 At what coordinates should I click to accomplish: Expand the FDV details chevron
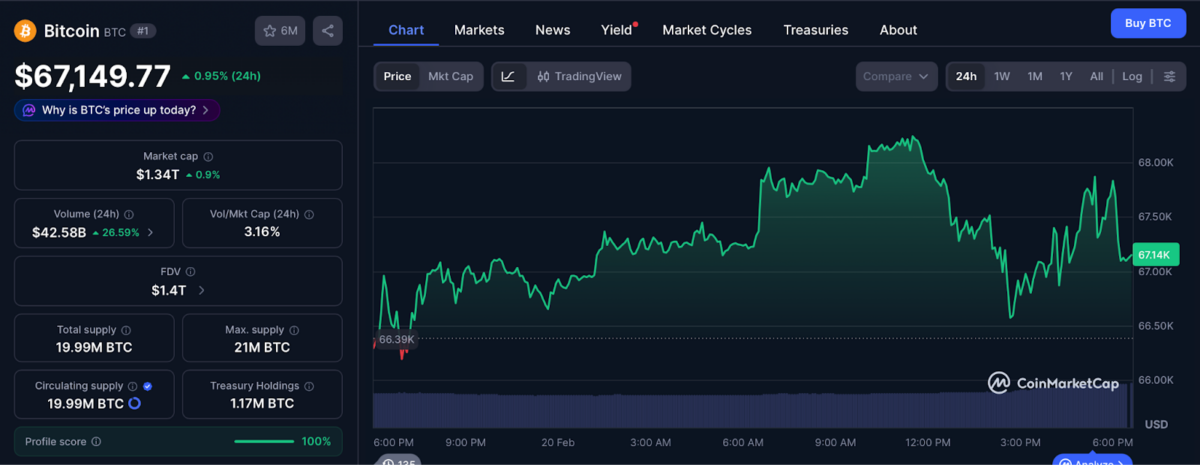[201, 290]
